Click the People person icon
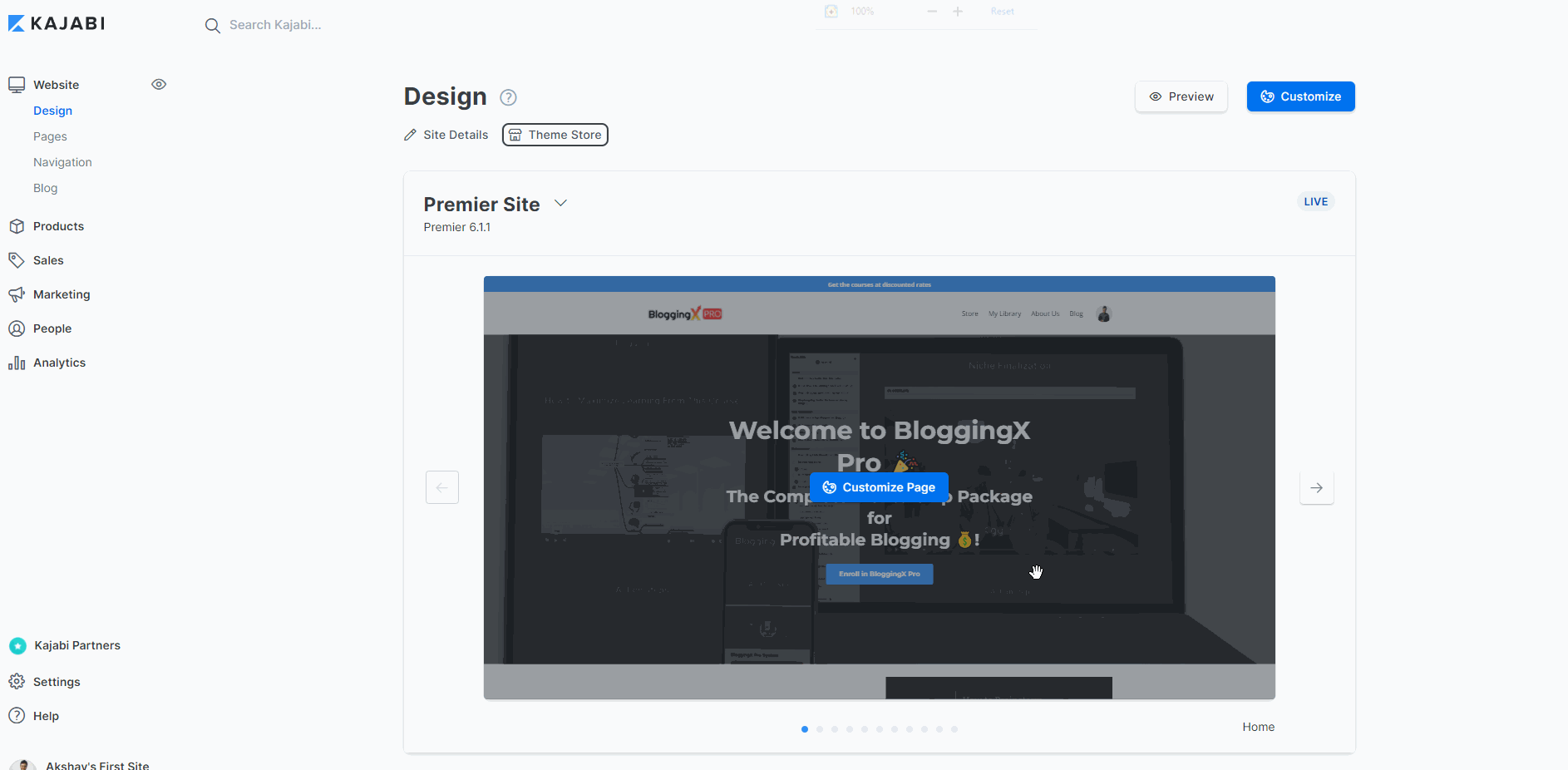The width and height of the screenshot is (1568, 770). point(17,328)
